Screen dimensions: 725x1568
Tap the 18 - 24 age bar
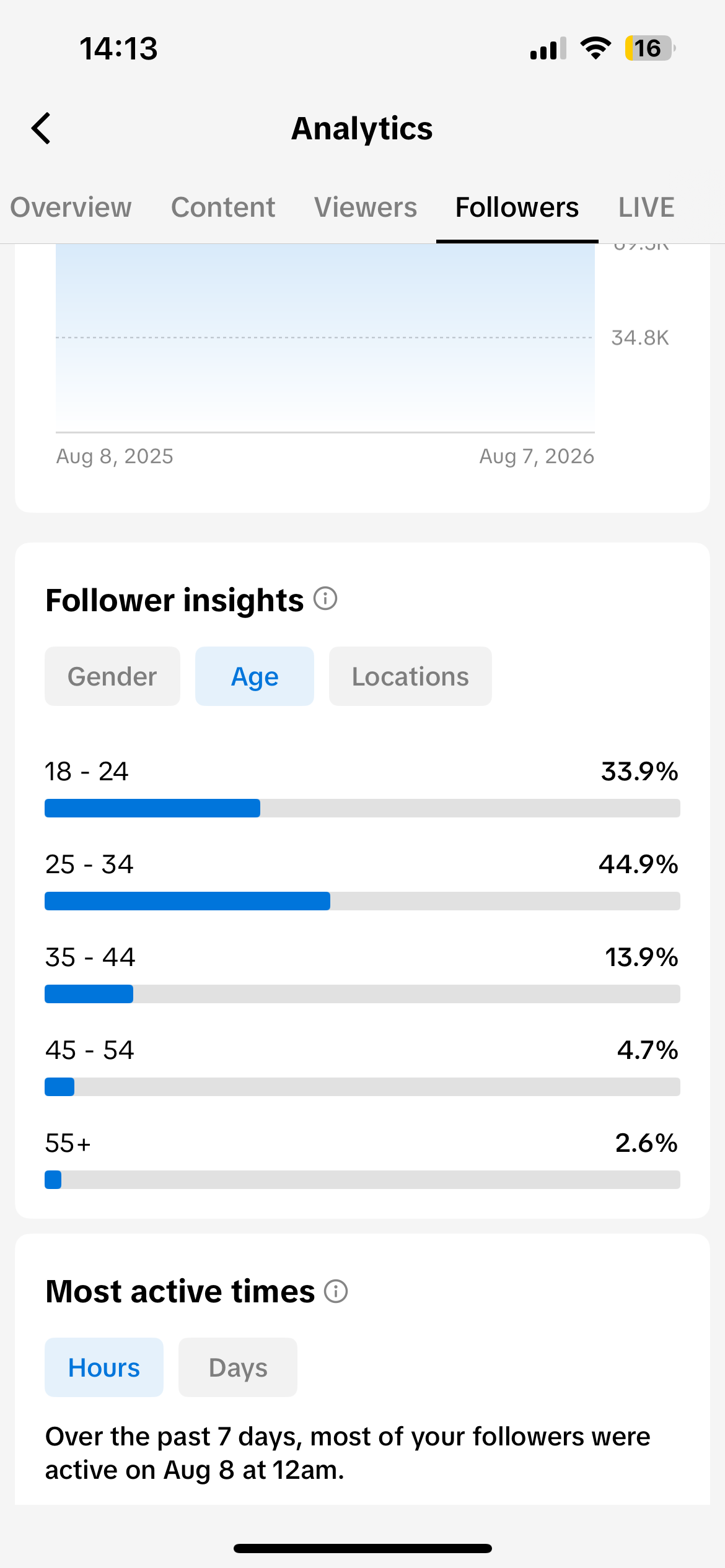pyautogui.click(x=362, y=808)
